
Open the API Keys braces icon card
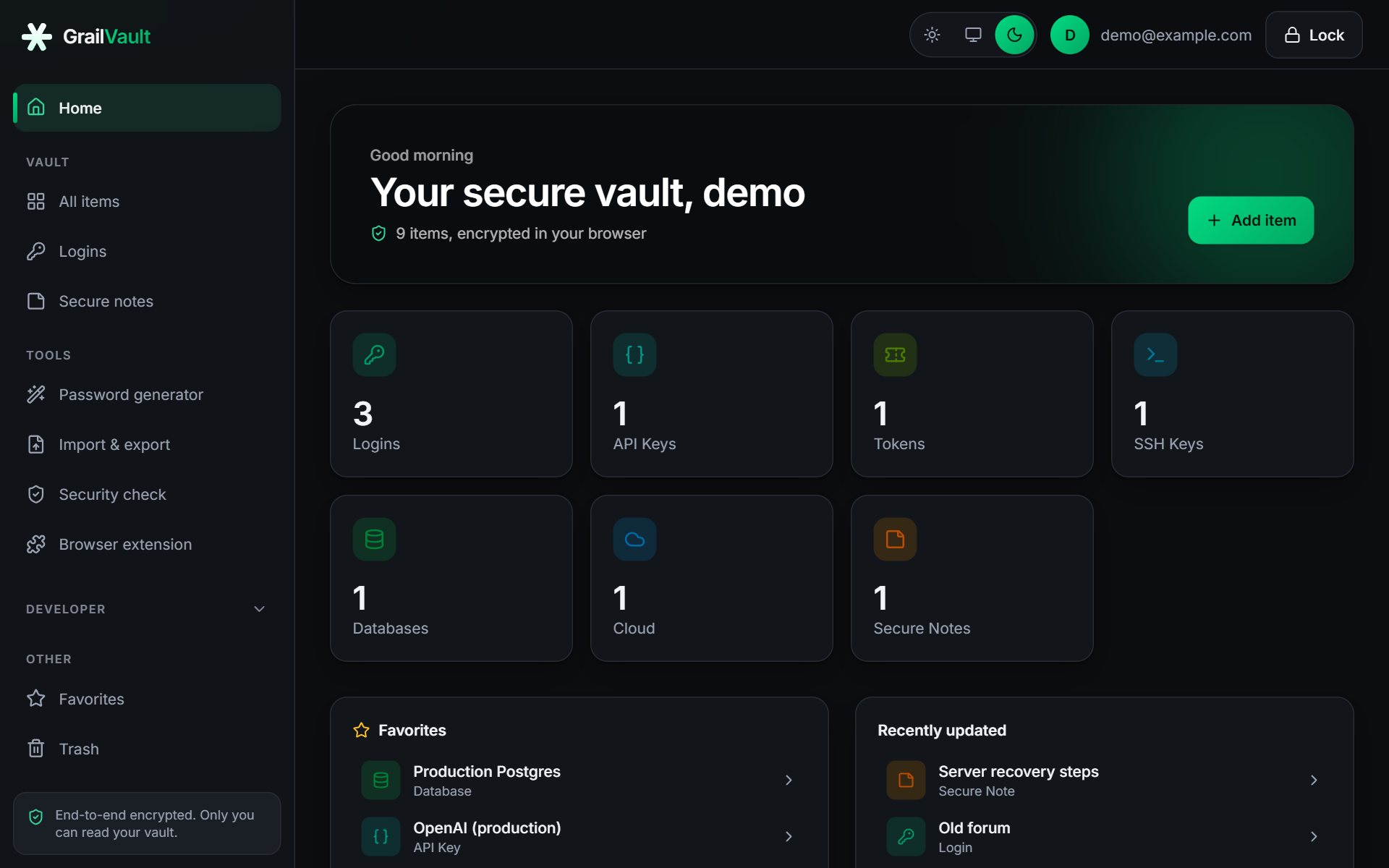pyautogui.click(x=634, y=354)
